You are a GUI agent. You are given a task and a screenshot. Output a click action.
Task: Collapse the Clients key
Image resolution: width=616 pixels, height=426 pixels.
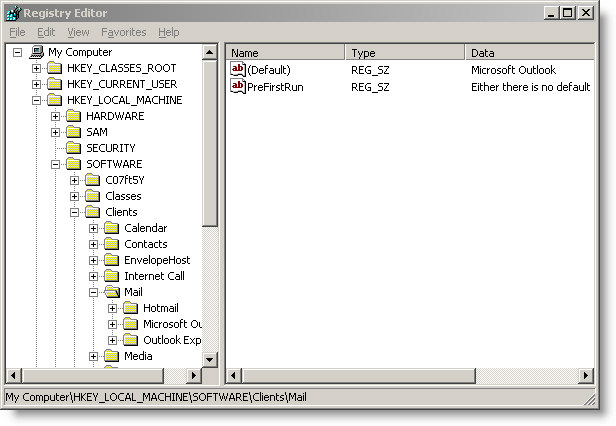(x=74, y=213)
